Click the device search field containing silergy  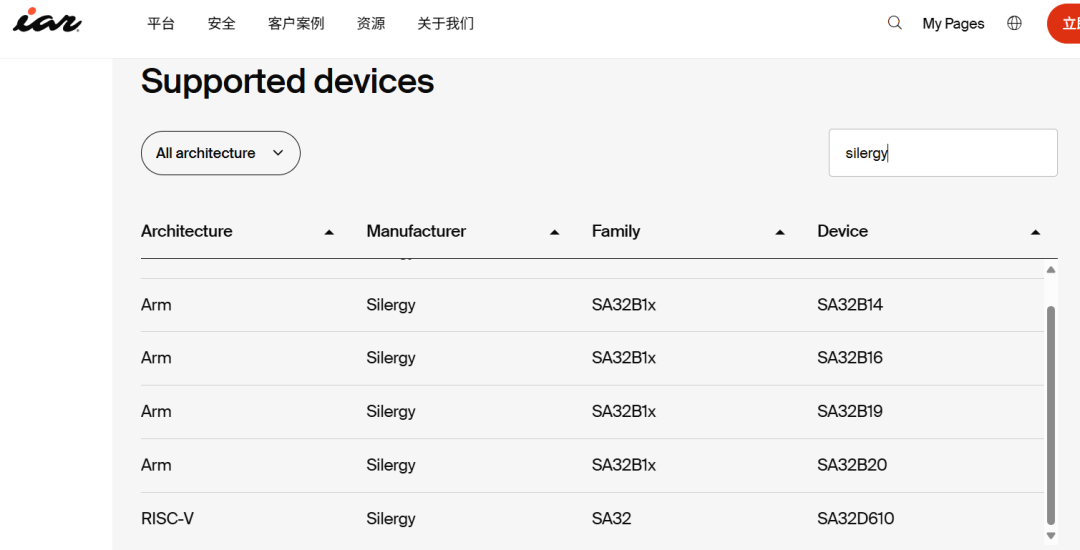tap(942, 153)
